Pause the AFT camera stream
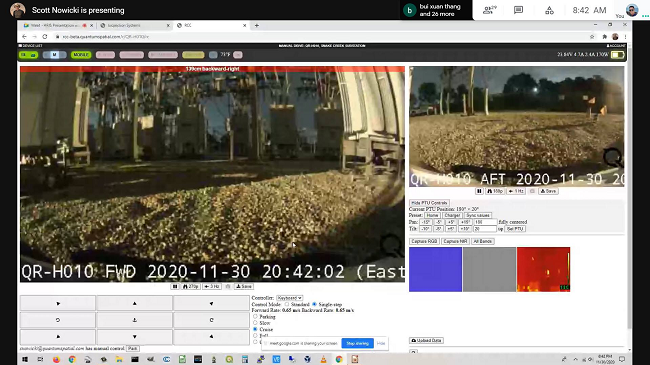The height and width of the screenshot is (365, 650). (479, 191)
